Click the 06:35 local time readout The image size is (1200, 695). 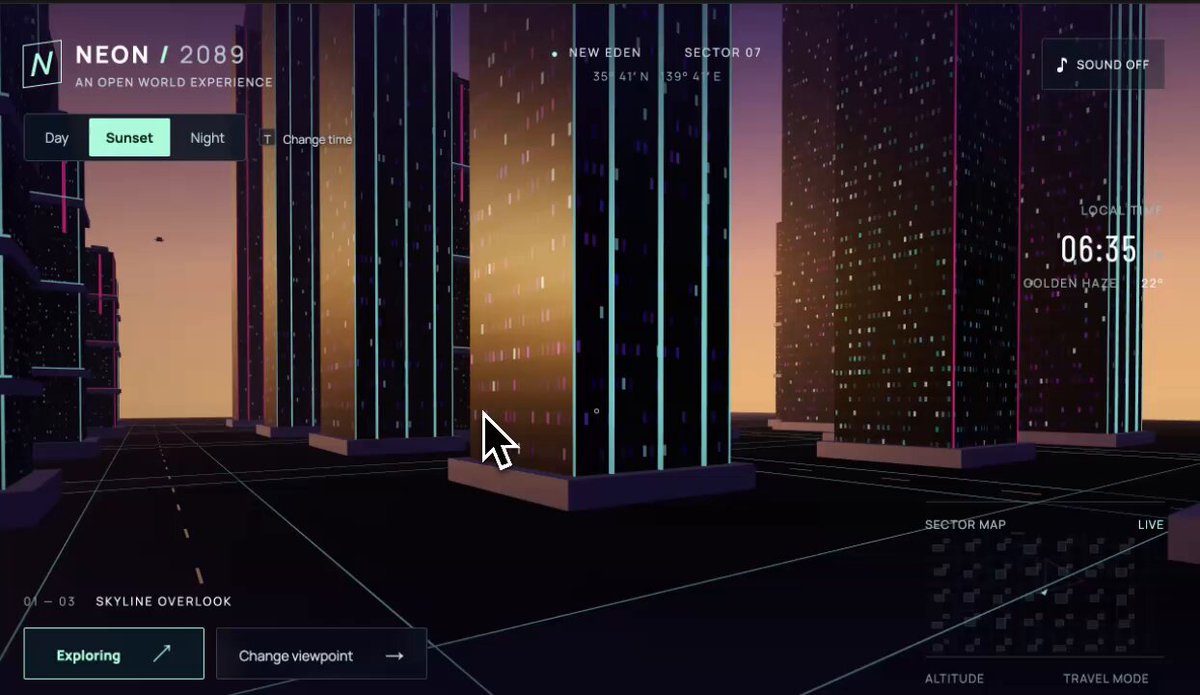(1099, 250)
